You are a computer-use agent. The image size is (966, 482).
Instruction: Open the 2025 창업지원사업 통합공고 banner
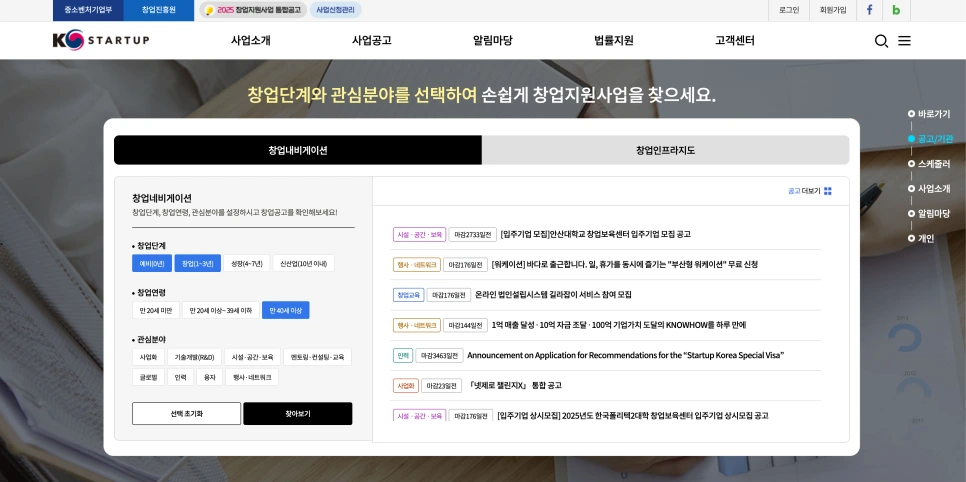pos(253,10)
